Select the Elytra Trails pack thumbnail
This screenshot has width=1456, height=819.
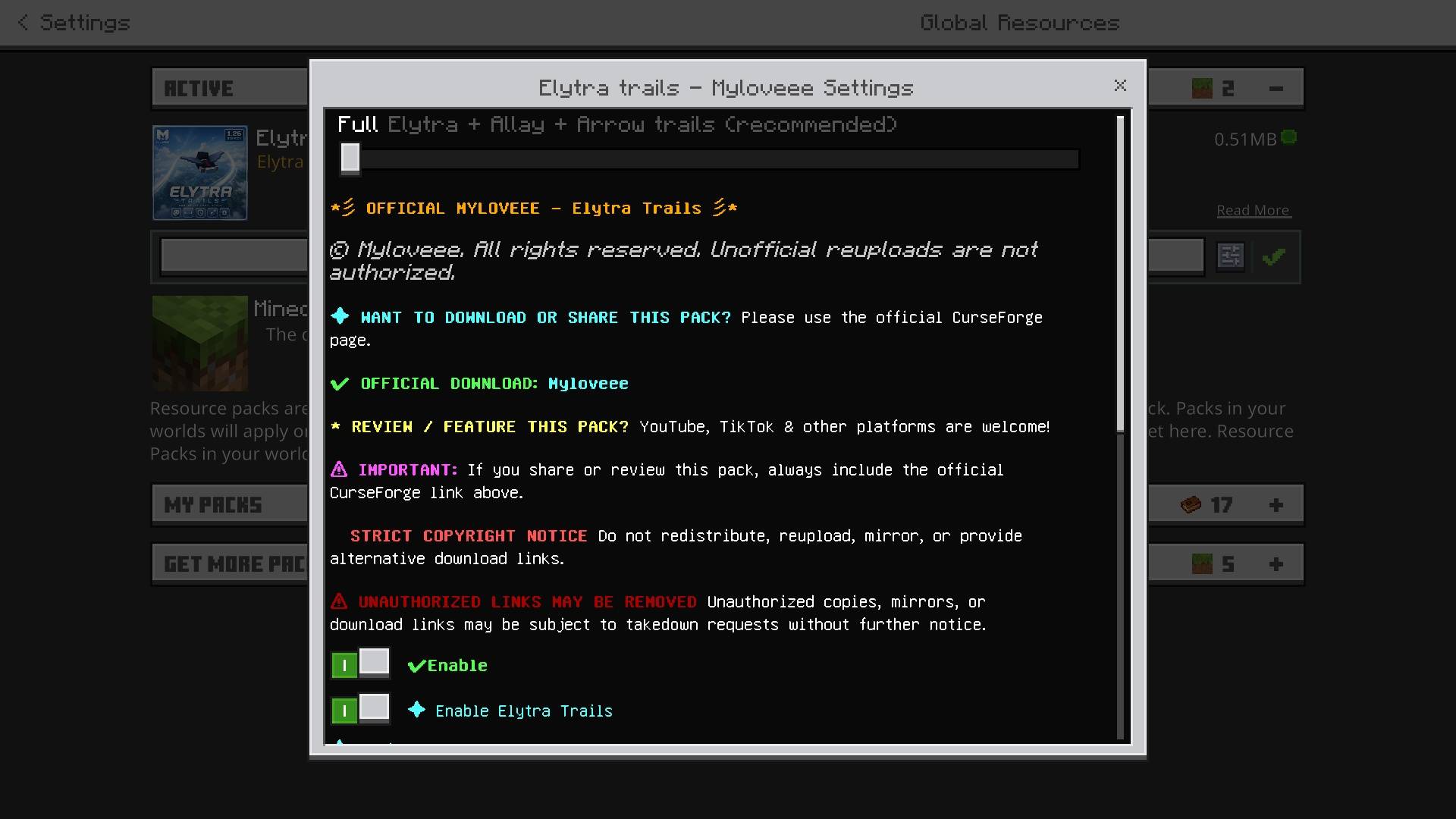tap(200, 173)
